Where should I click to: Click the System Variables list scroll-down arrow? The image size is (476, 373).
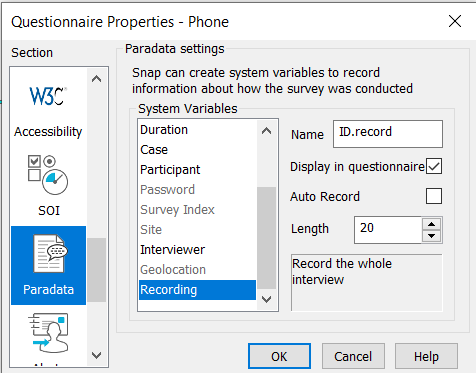click(x=266, y=299)
